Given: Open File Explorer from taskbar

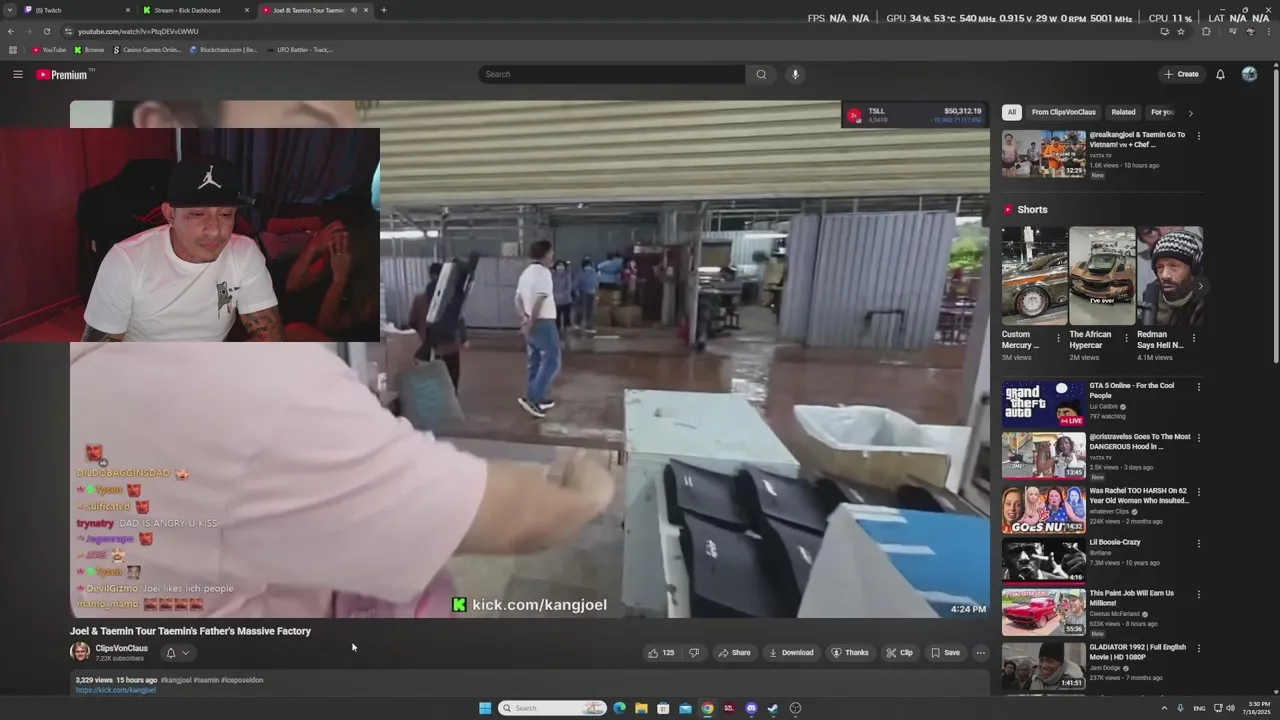Looking at the screenshot, I should [x=641, y=708].
